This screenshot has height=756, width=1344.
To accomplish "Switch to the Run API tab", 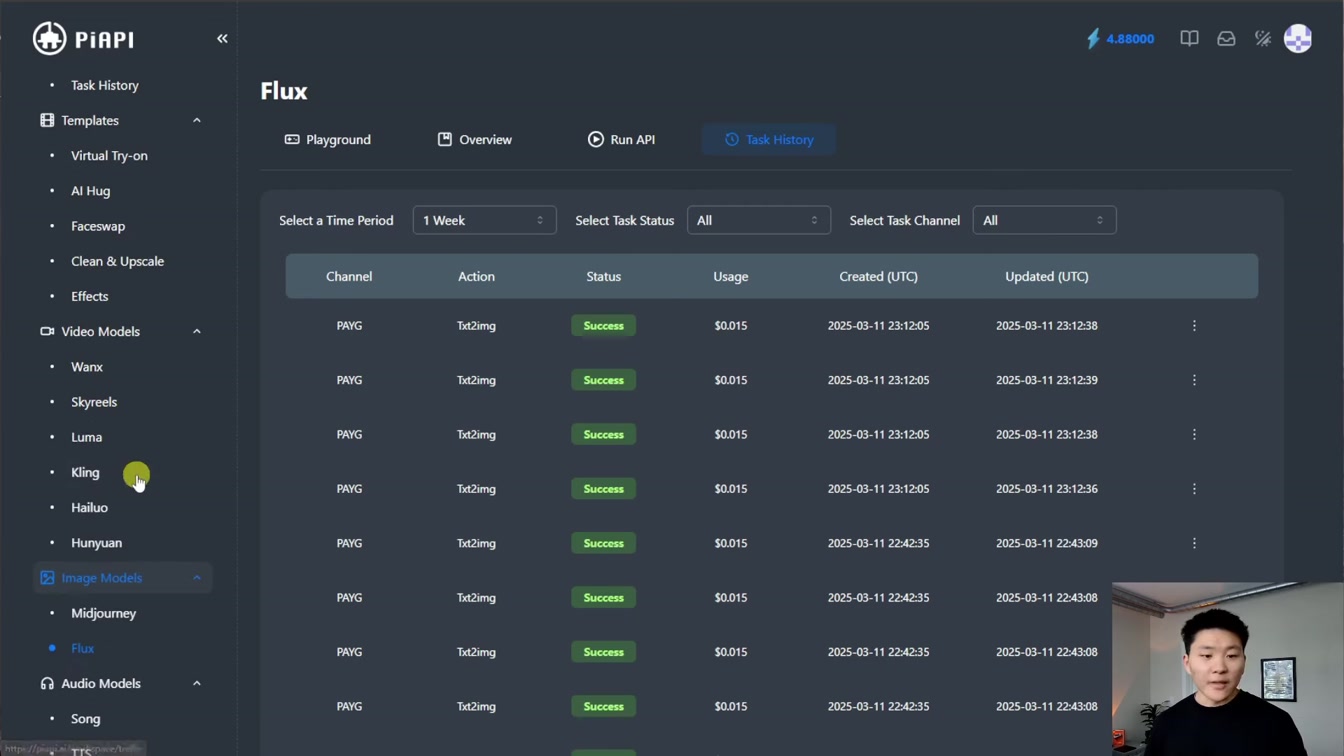I will tap(622, 140).
